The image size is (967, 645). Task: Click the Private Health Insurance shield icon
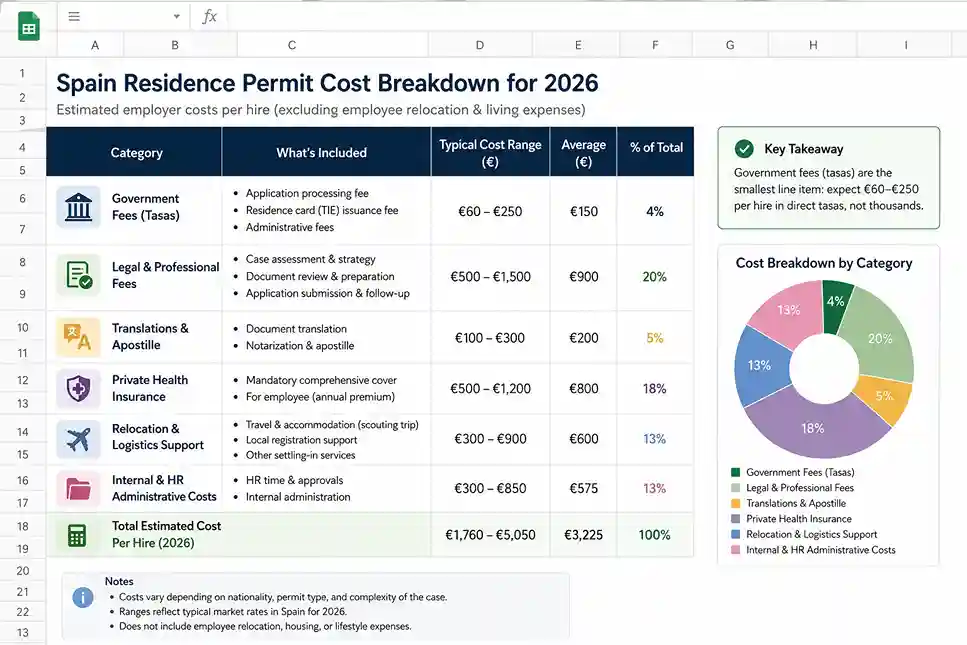coord(78,388)
